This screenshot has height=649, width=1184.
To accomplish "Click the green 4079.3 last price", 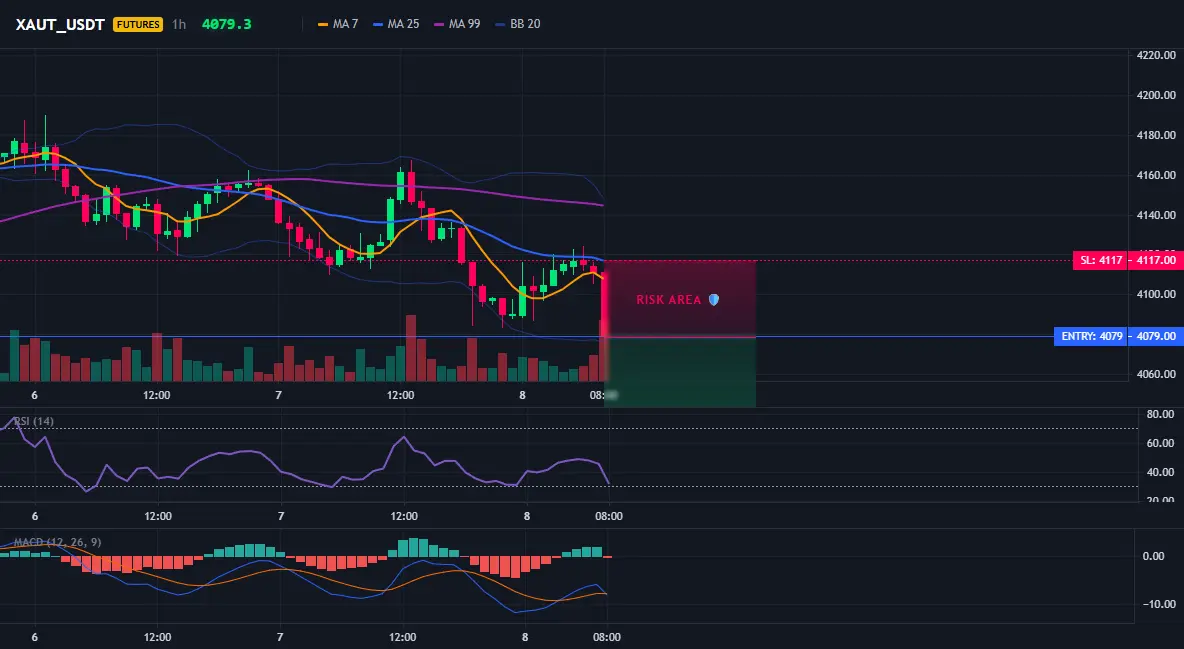I will [x=227, y=24].
